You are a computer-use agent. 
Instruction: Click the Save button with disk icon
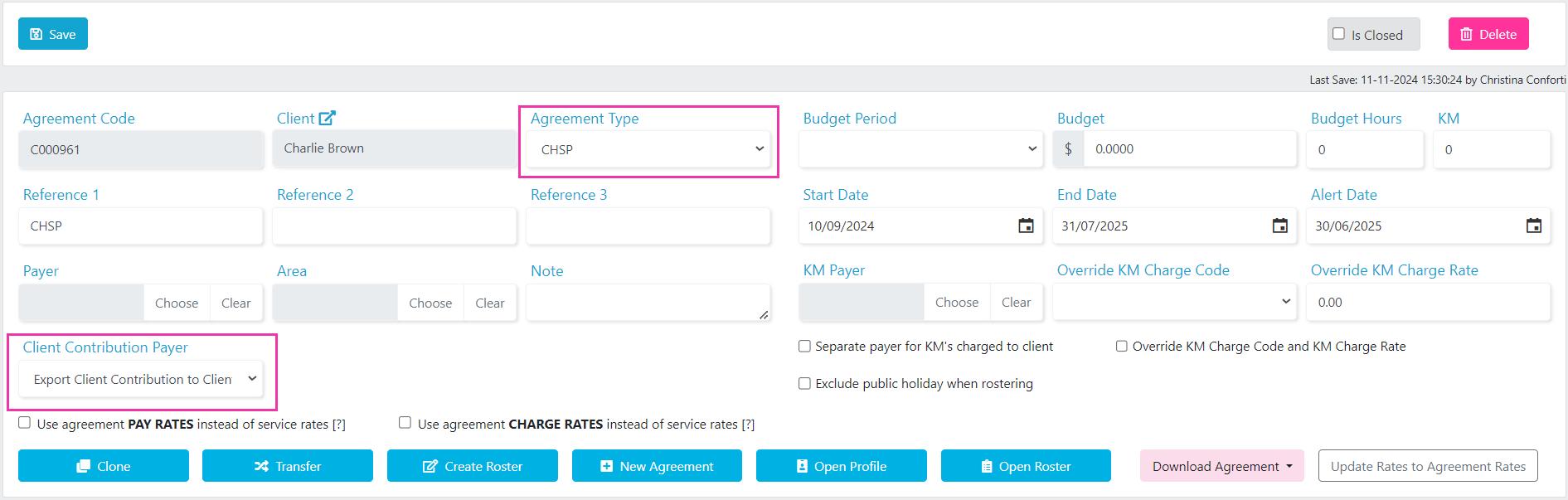(53, 34)
